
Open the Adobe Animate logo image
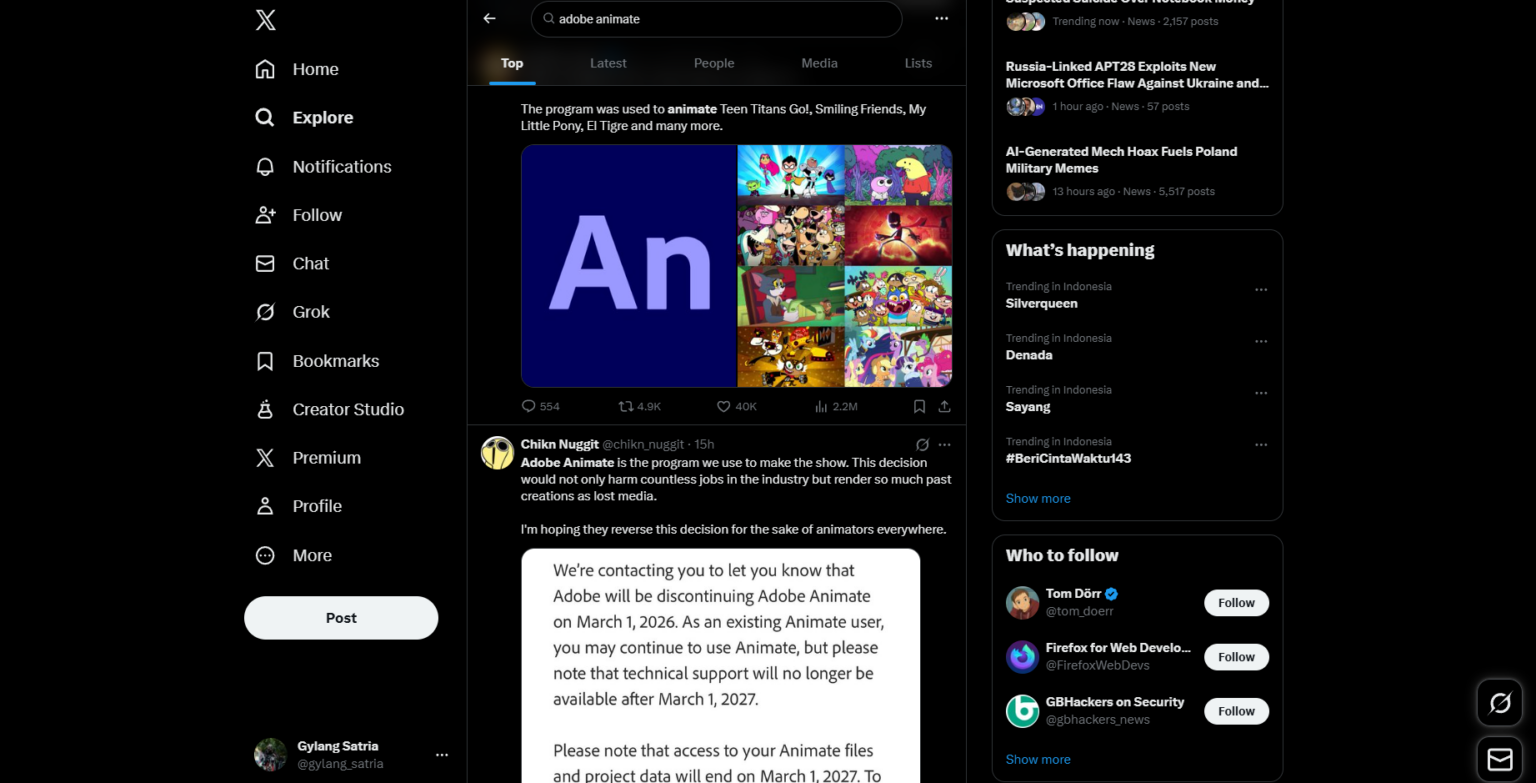[x=629, y=266]
